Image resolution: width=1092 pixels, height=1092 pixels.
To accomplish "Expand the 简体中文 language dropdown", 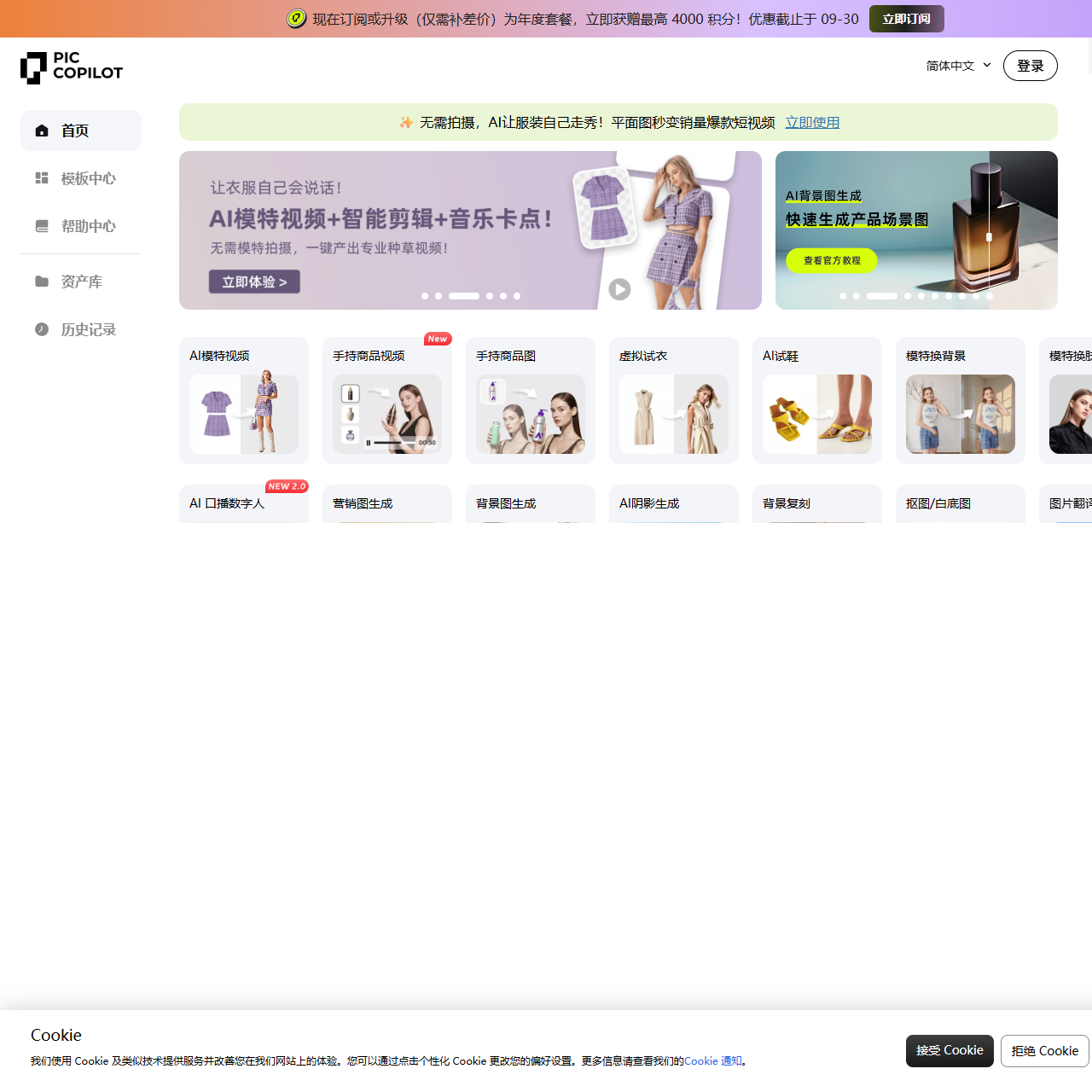I will coord(959,66).
